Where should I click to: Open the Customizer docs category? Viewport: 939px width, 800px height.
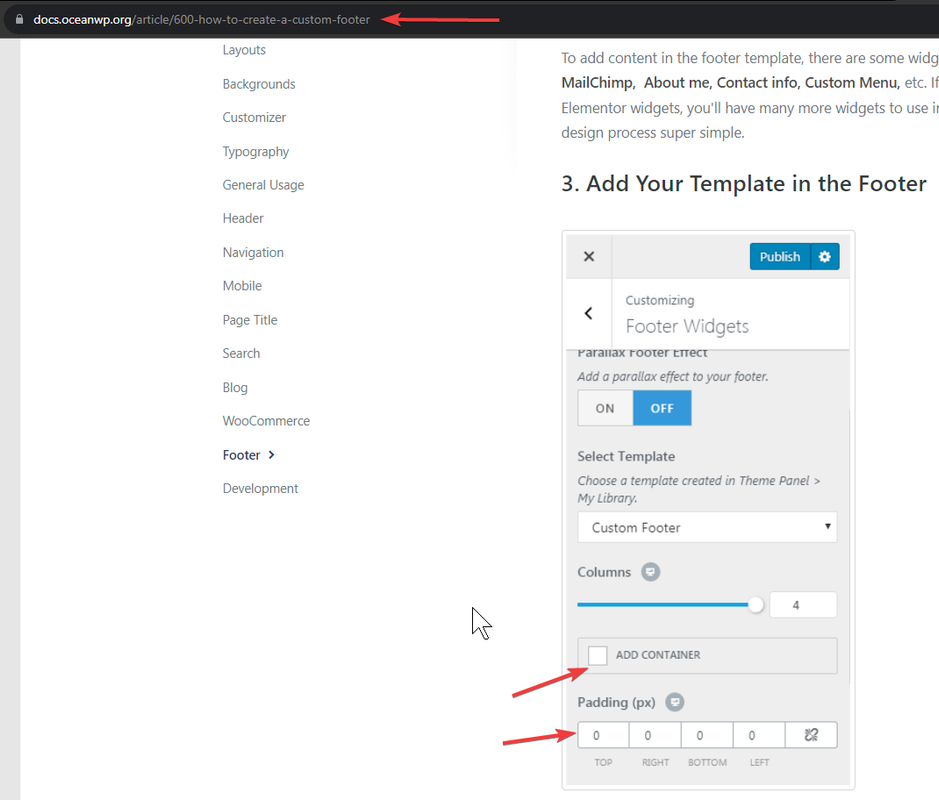click(x=254, y=117)
